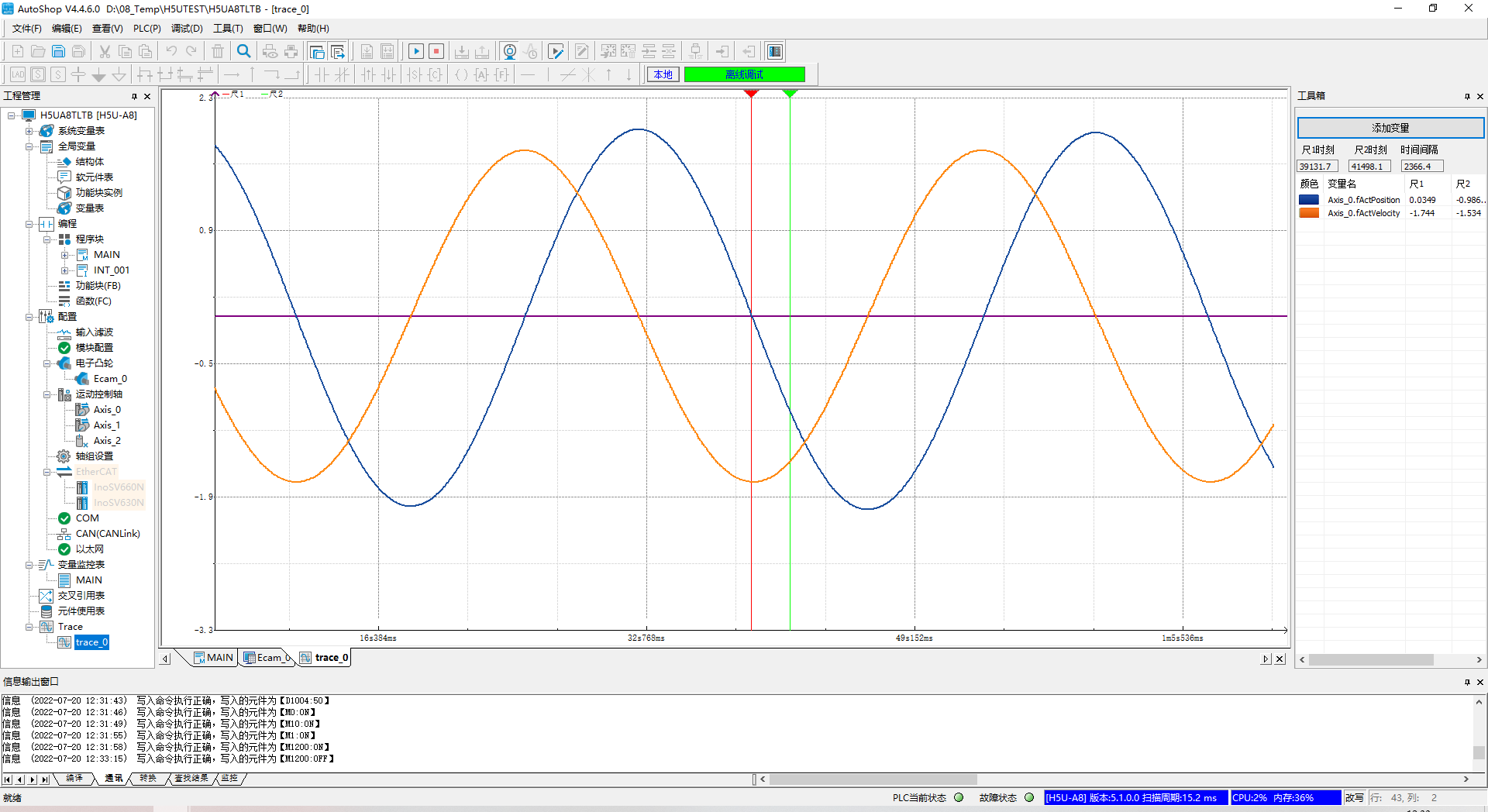Collapse the 运动控制轴 node

click(47, 394)
